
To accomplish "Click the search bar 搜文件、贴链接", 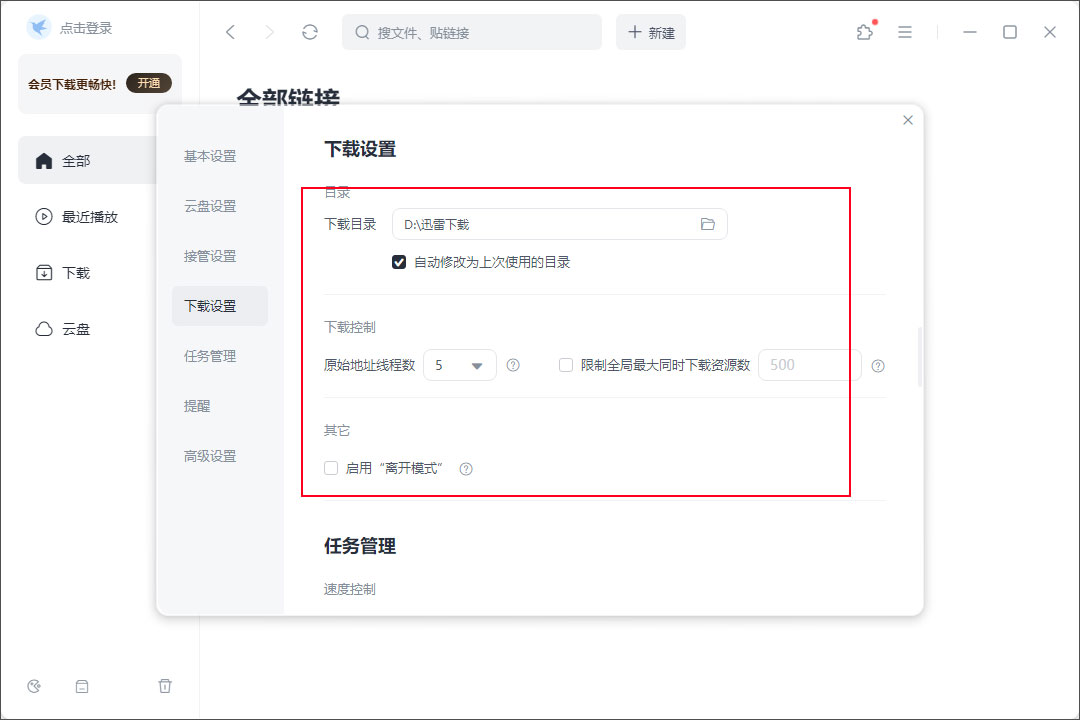I will [471, 32].
